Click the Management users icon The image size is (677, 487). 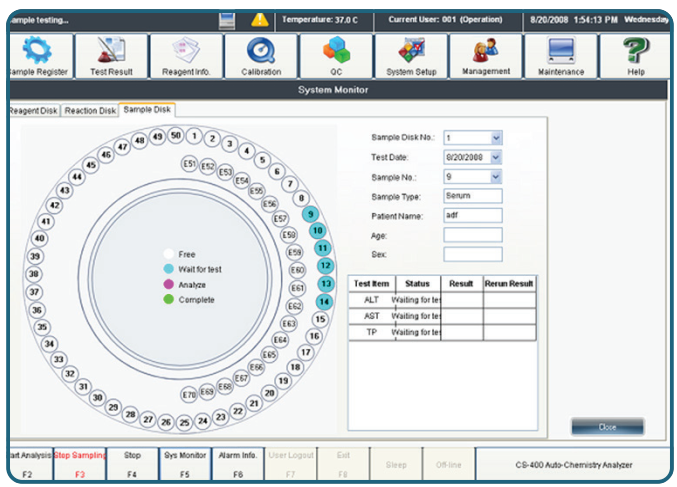click(486, 56)
